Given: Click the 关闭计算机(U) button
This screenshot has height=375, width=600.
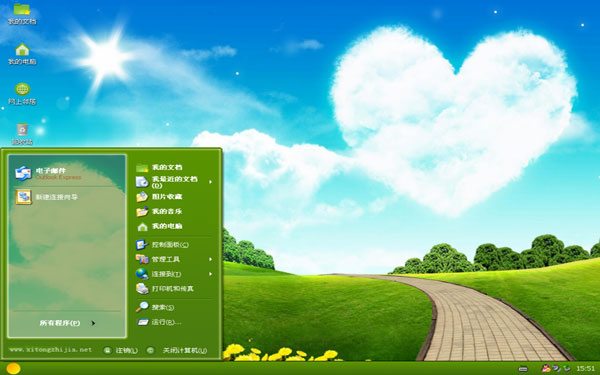Looking at the screenshot, I should [177, 350].
